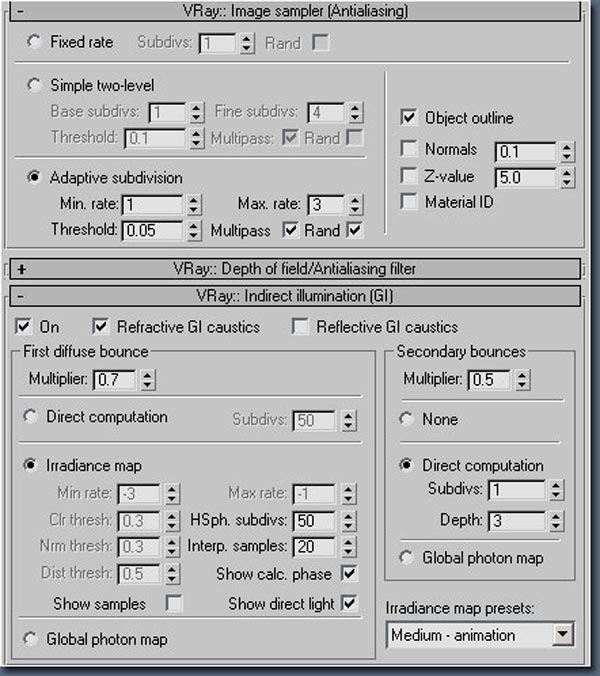This screenshot has width=600, height=676.
Task: Click the Adaptive subdivision Max. rate field
Action: 326,205
